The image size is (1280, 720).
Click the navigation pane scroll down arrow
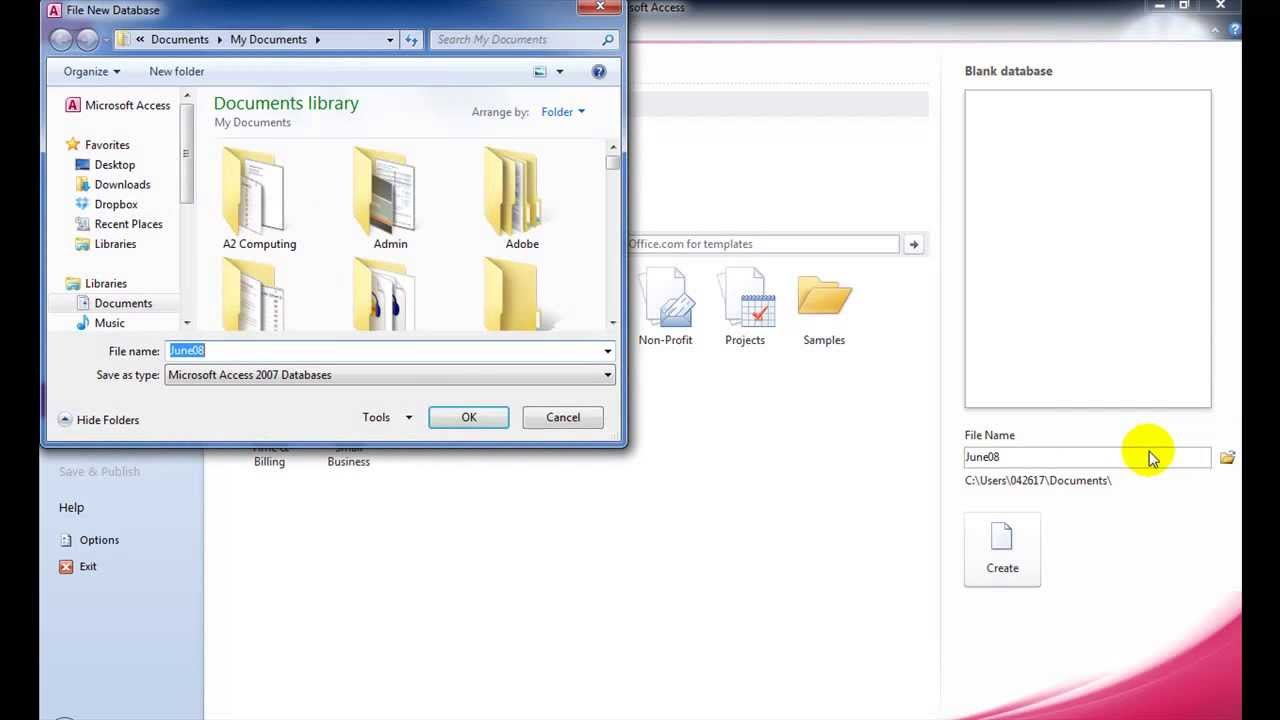pyautogui.click(x=187, y=322)
